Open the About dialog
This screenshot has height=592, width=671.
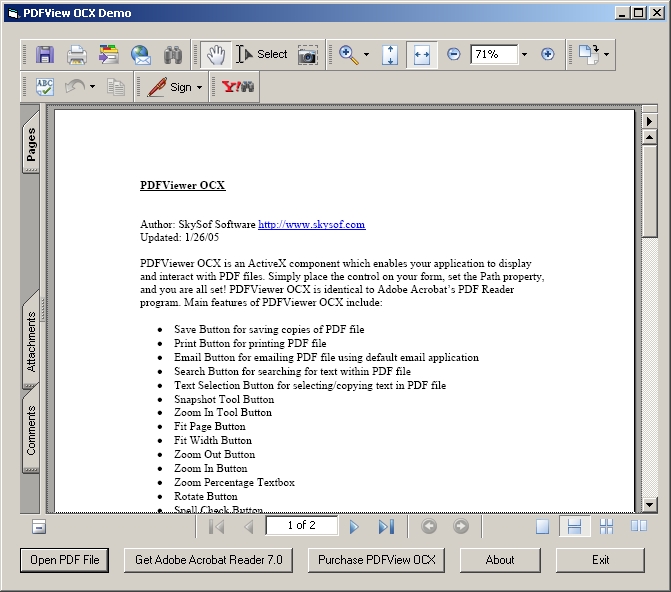[500, 560]
